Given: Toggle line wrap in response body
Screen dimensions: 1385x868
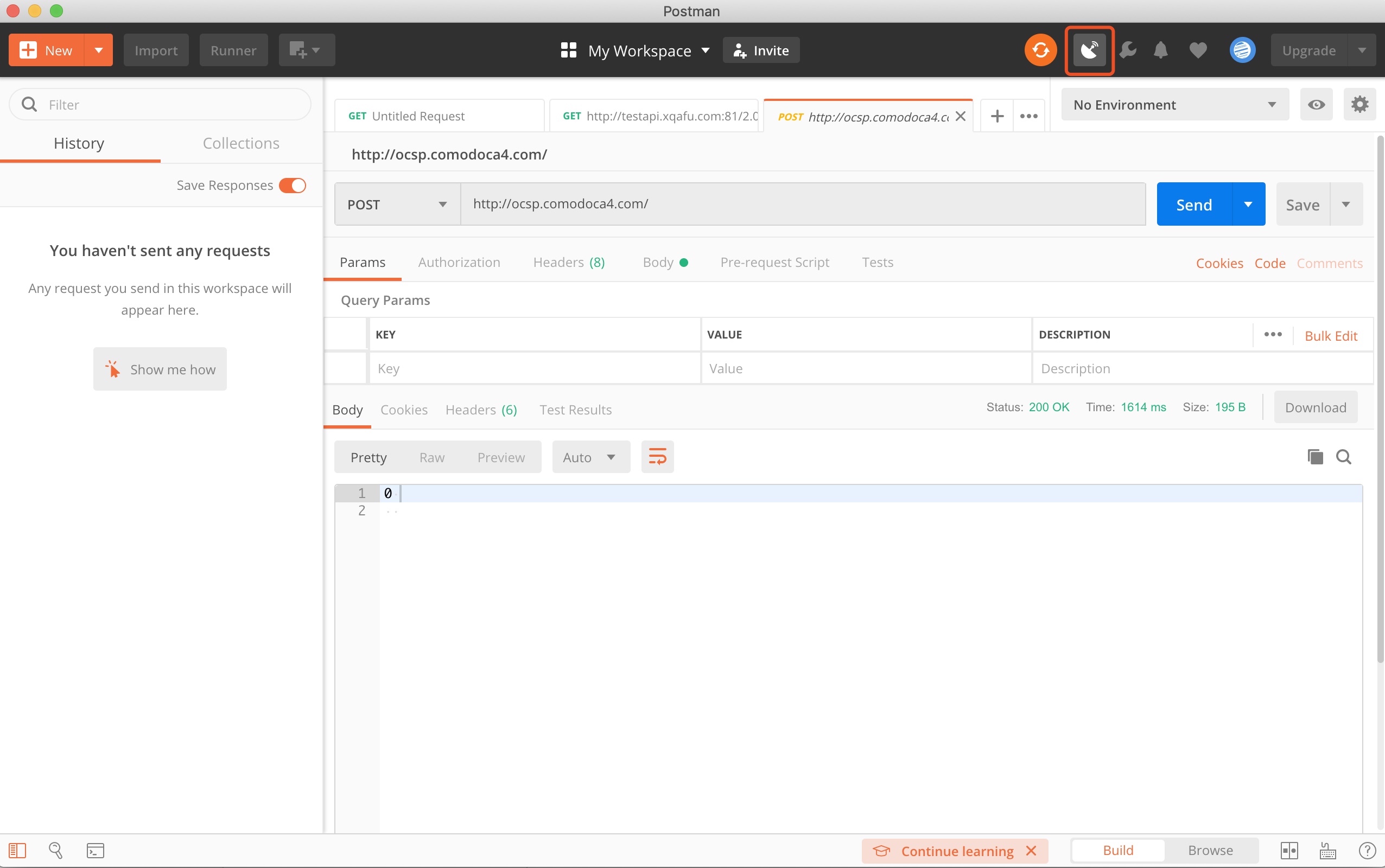Looking at the screenshot, I should [657, 457].
